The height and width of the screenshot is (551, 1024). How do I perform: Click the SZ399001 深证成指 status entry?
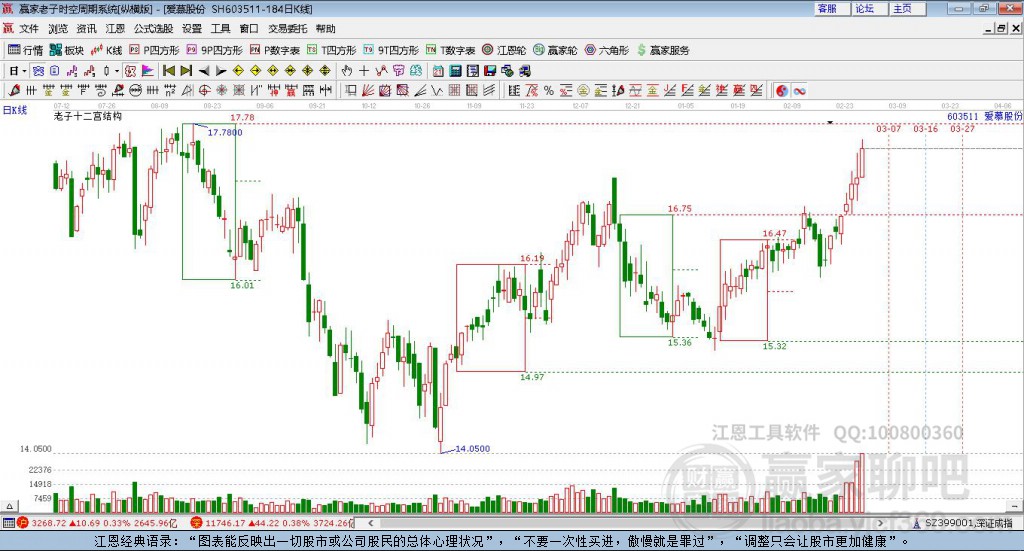963,523
